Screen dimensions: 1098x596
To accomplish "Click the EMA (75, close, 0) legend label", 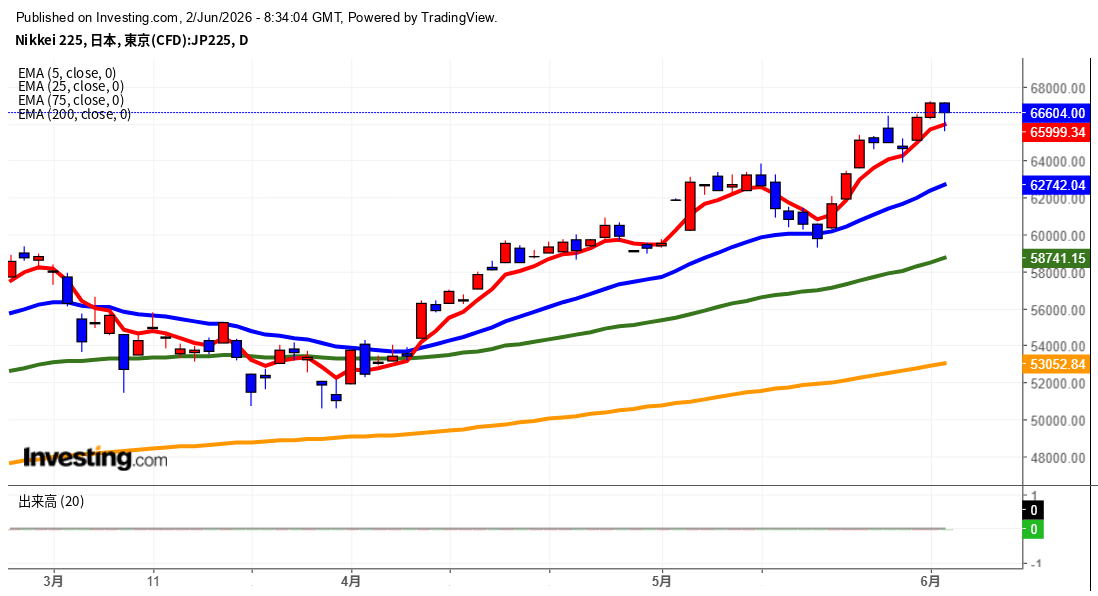I will click(x=71, y=100).
